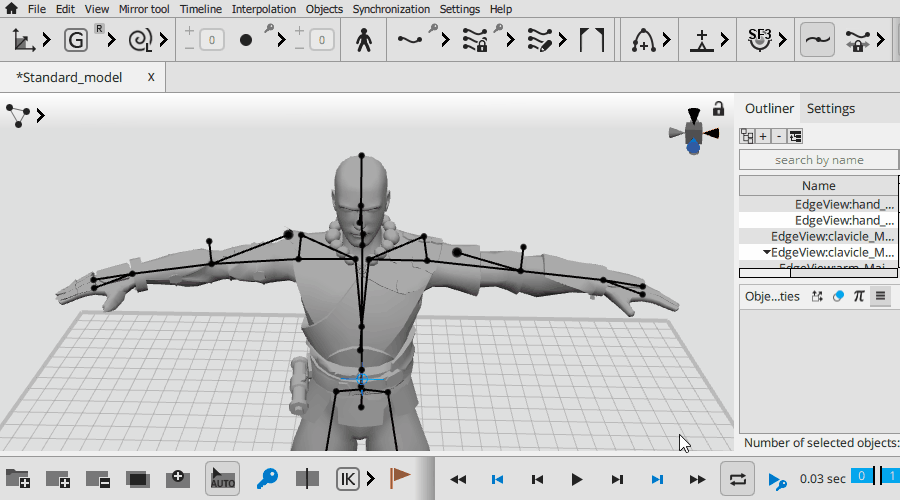The image size is (900, 500).
Task: Switch to the Settings tab
Action: pos(830,109)
